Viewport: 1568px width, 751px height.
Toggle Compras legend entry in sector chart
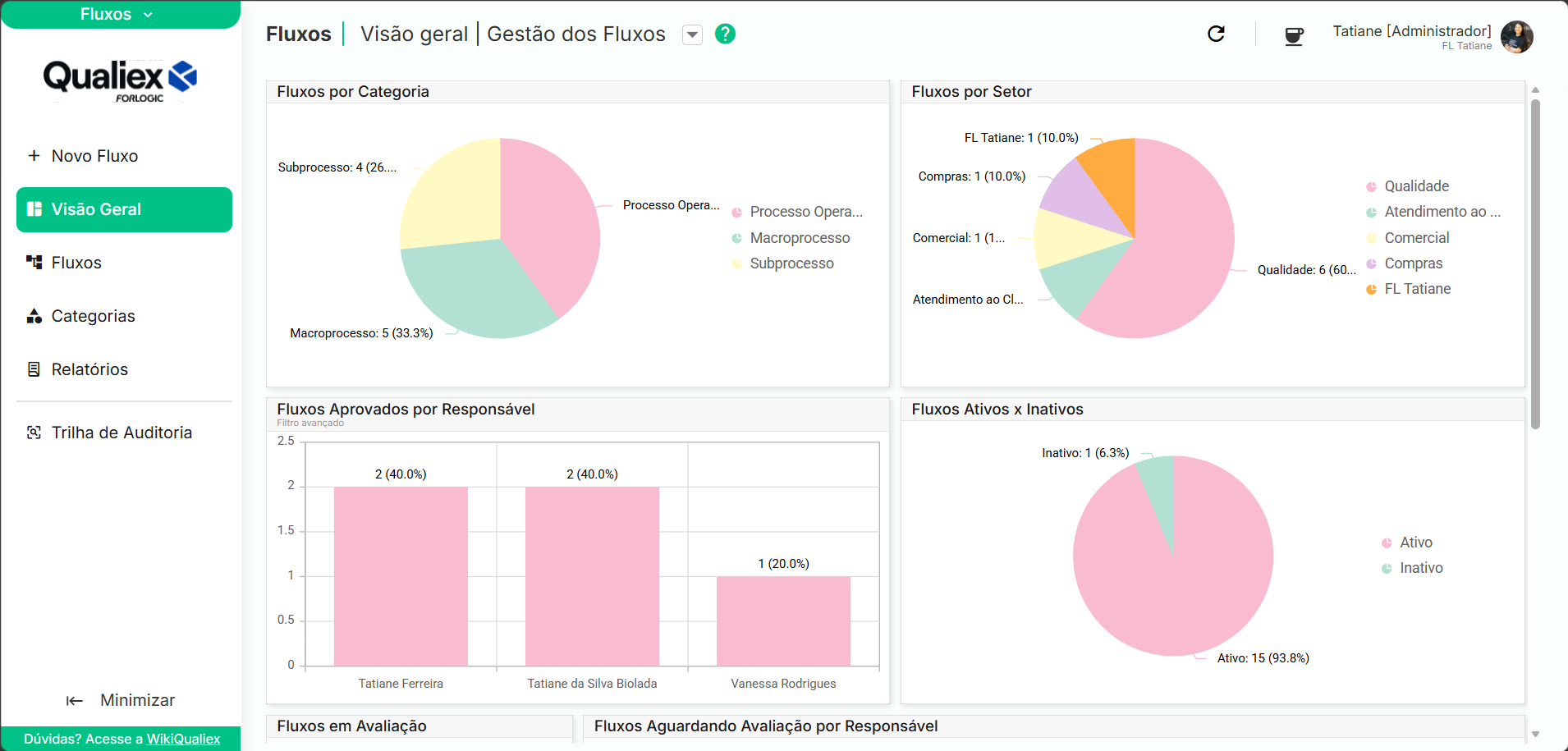click(x=1404, y=263)
